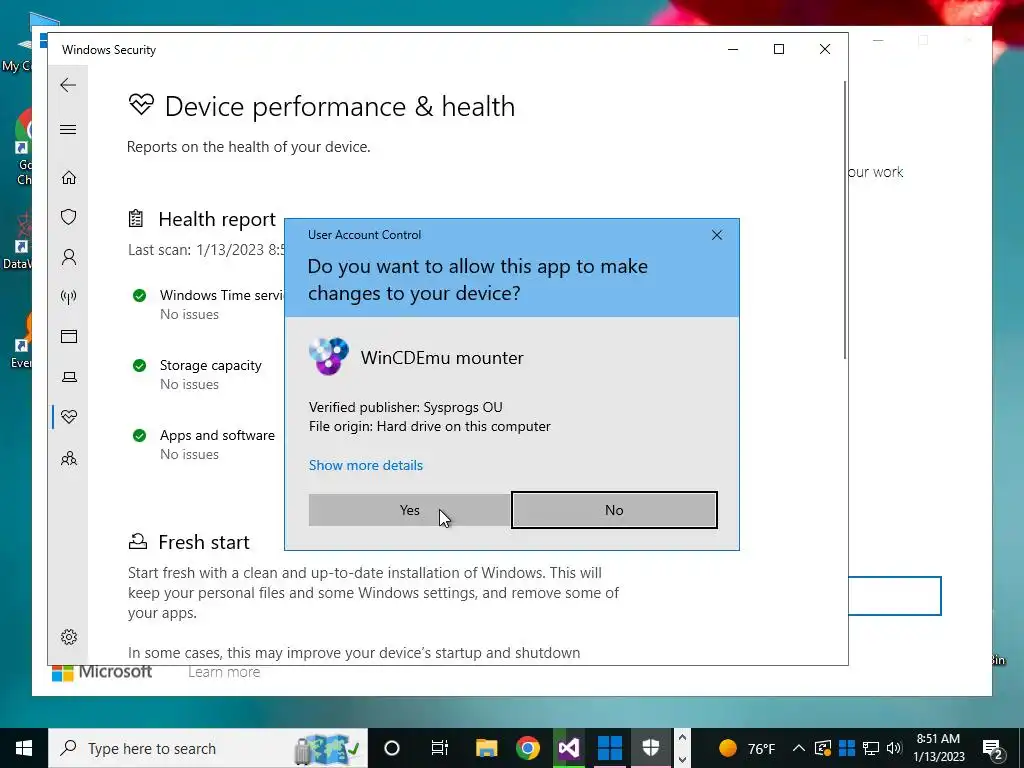Open Windows Security hamburger menu
Image resolution: width=1024 pixels, height=768 pixels.
pos(68,129)
